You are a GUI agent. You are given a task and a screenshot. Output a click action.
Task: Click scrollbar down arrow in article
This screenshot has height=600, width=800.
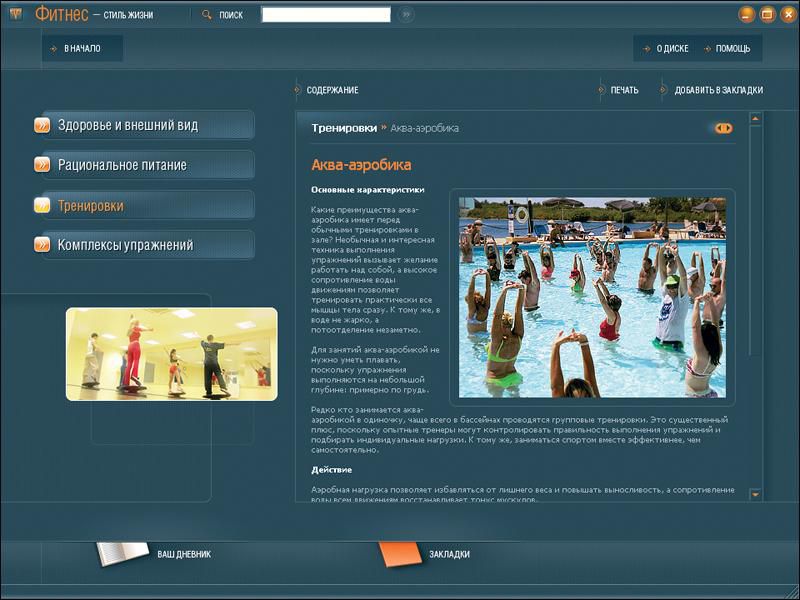click(x=755, y=494)
